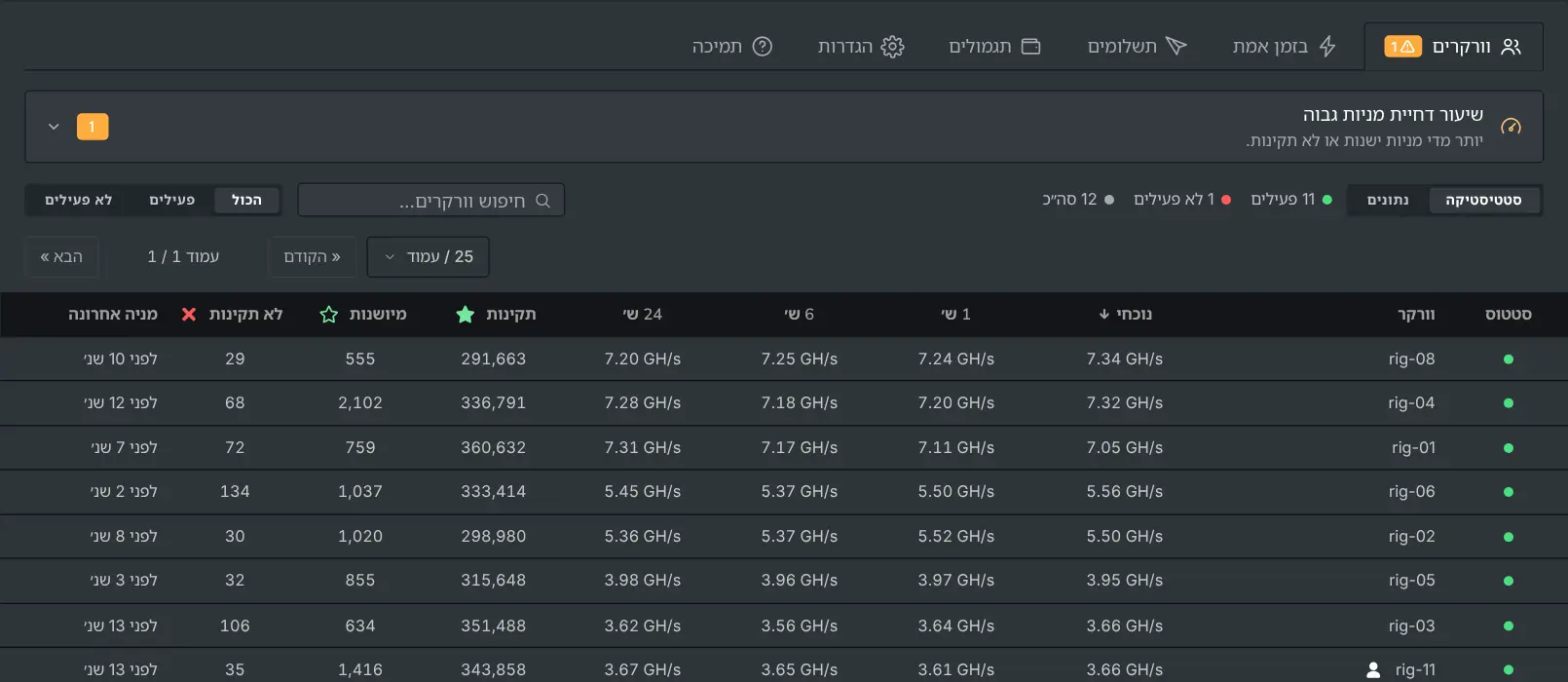
Task: Sort by נוכחי hashrate column arrow
Action: pos(1103,315)
